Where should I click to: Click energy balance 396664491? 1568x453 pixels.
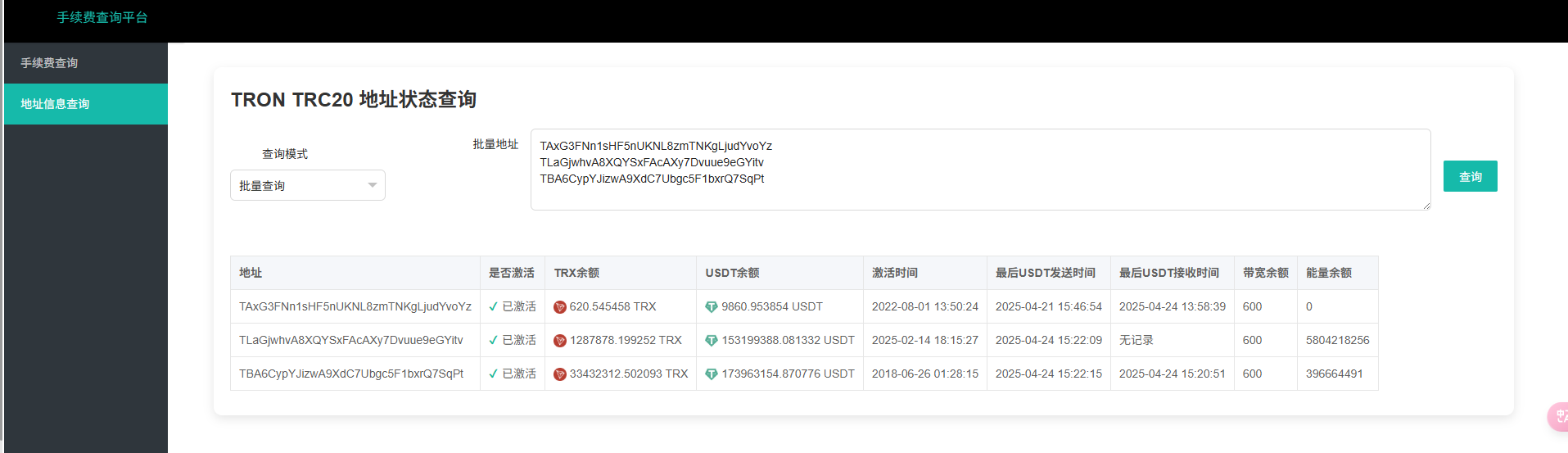pyautogui.click(x=1335, y=374)
